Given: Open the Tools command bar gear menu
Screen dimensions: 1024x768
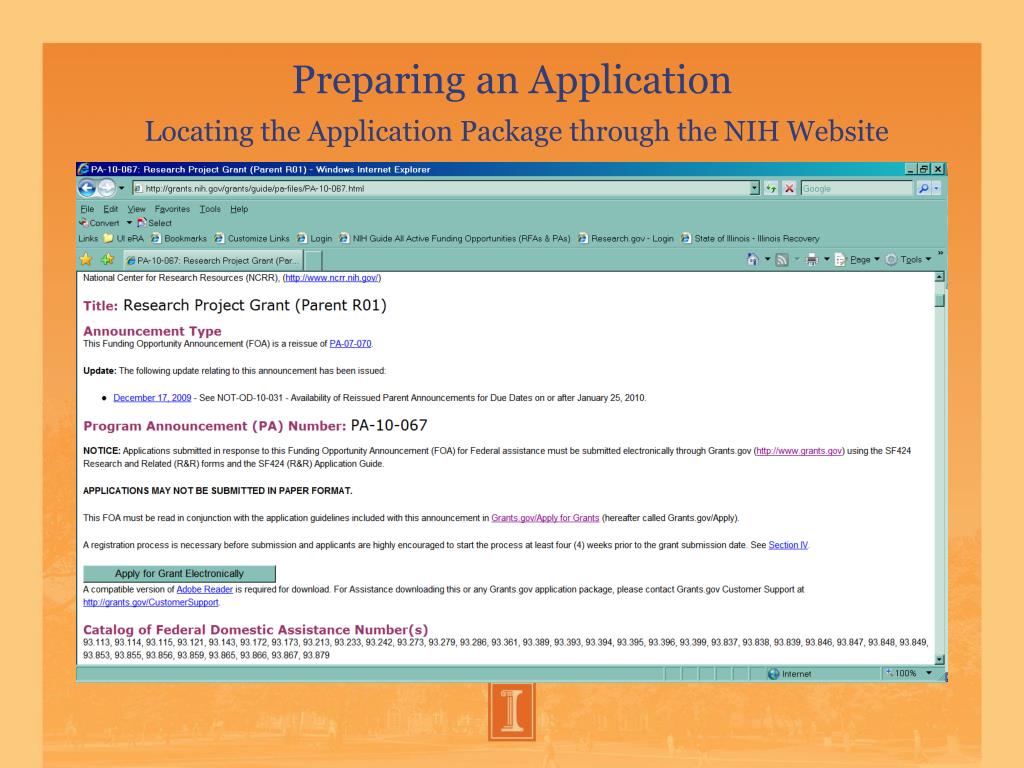Looking at the screenshot, I should 908,259.
